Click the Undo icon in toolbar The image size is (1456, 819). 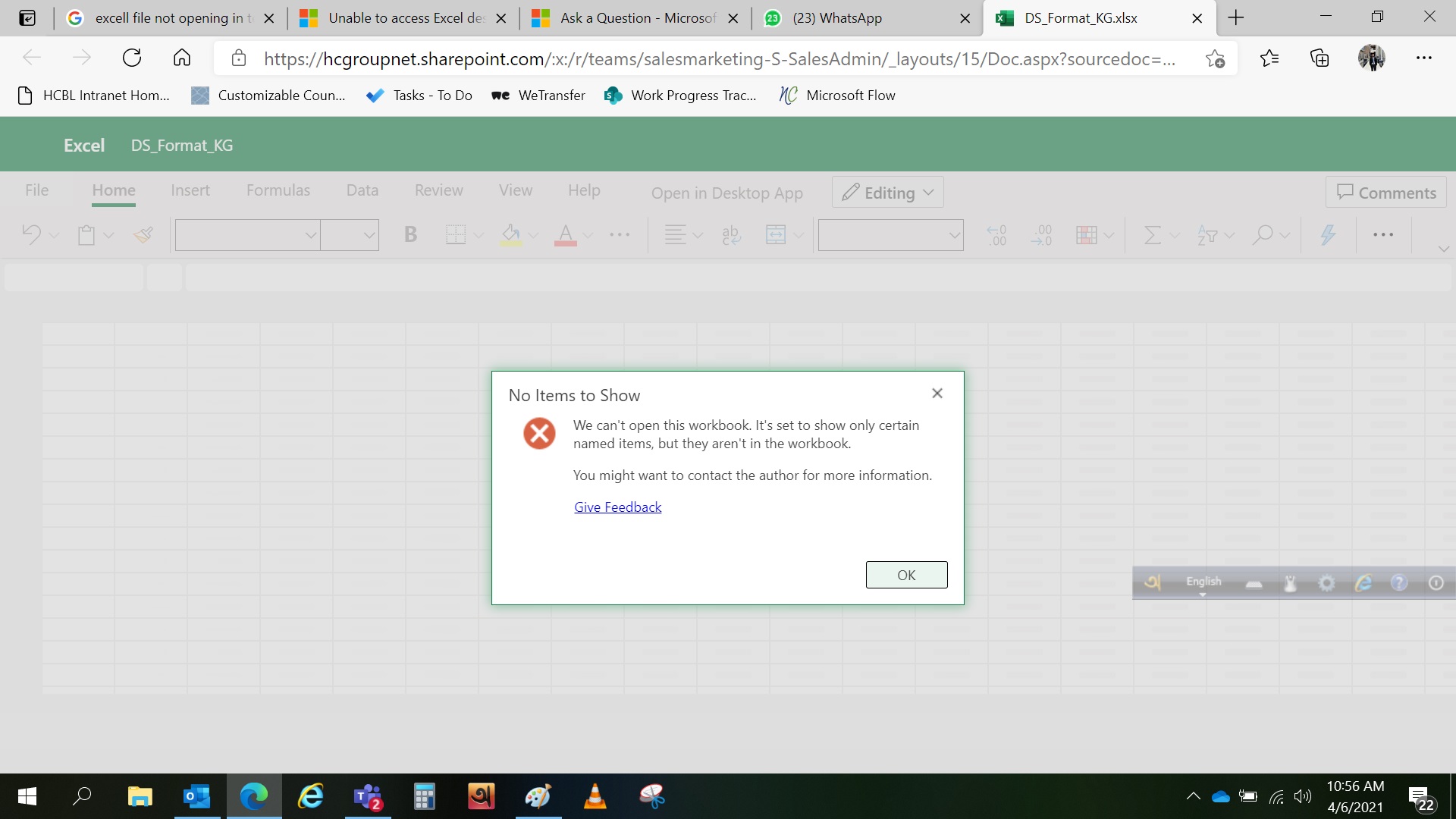(x=32, y=233)
